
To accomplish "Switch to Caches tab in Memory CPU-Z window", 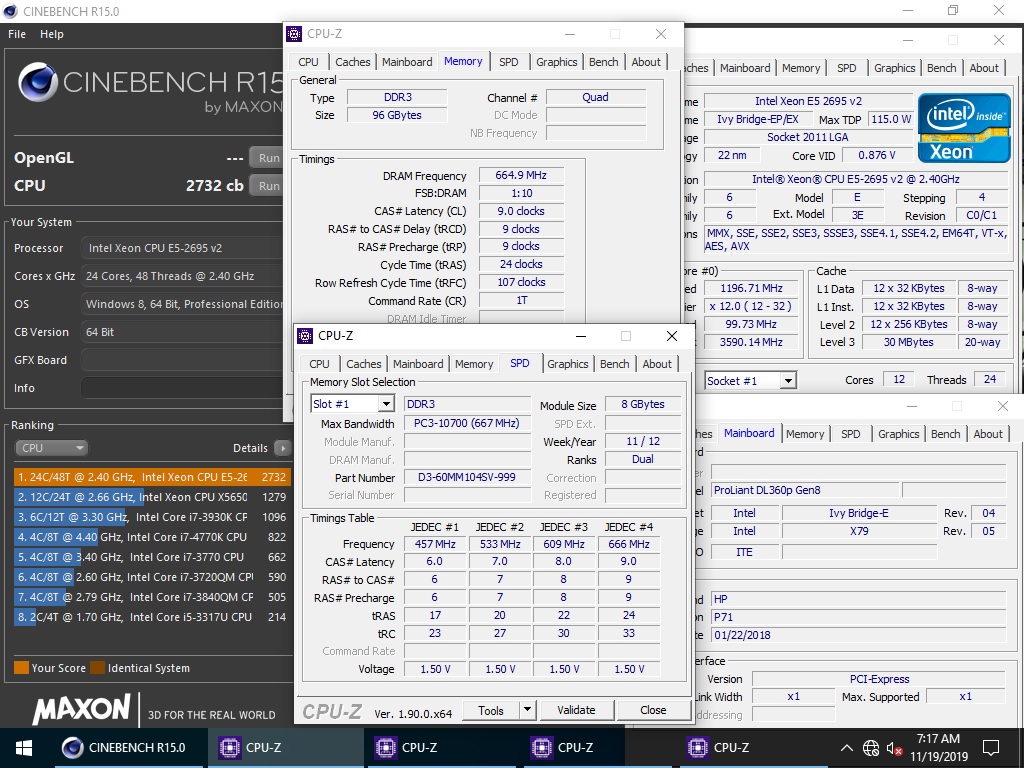I will (353, 62).
